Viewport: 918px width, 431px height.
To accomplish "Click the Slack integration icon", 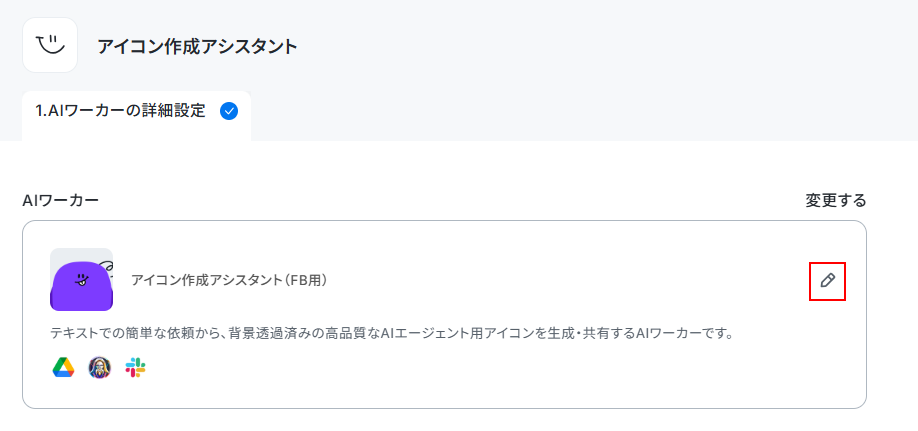I will 135,368.
